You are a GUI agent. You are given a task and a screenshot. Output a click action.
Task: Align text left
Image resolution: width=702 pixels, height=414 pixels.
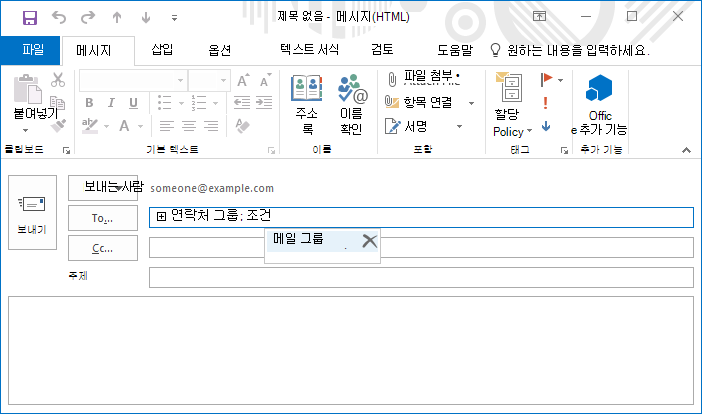(x=167, y=126)
